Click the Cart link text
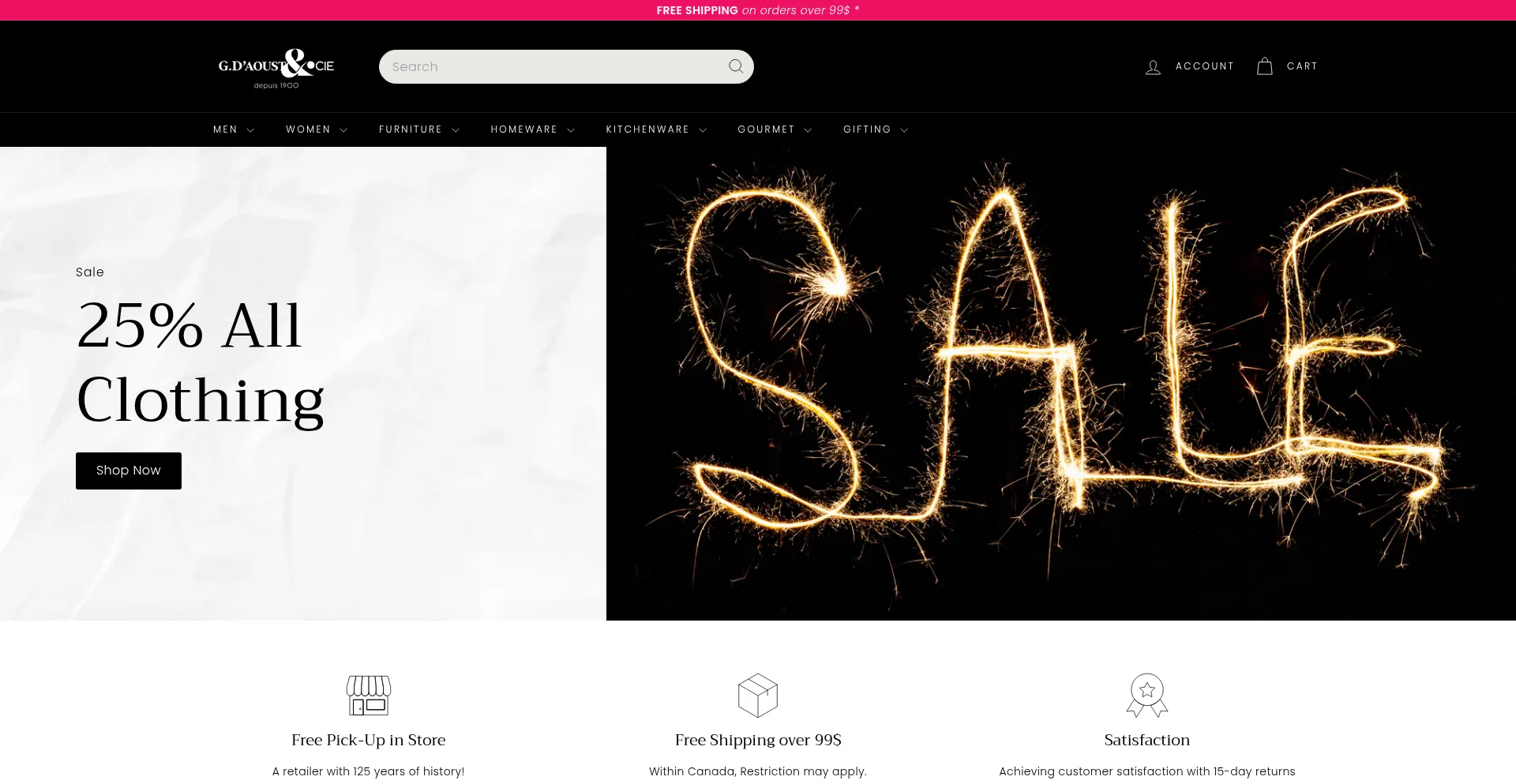This screenshot has width=1516, height=784. 1302,66
